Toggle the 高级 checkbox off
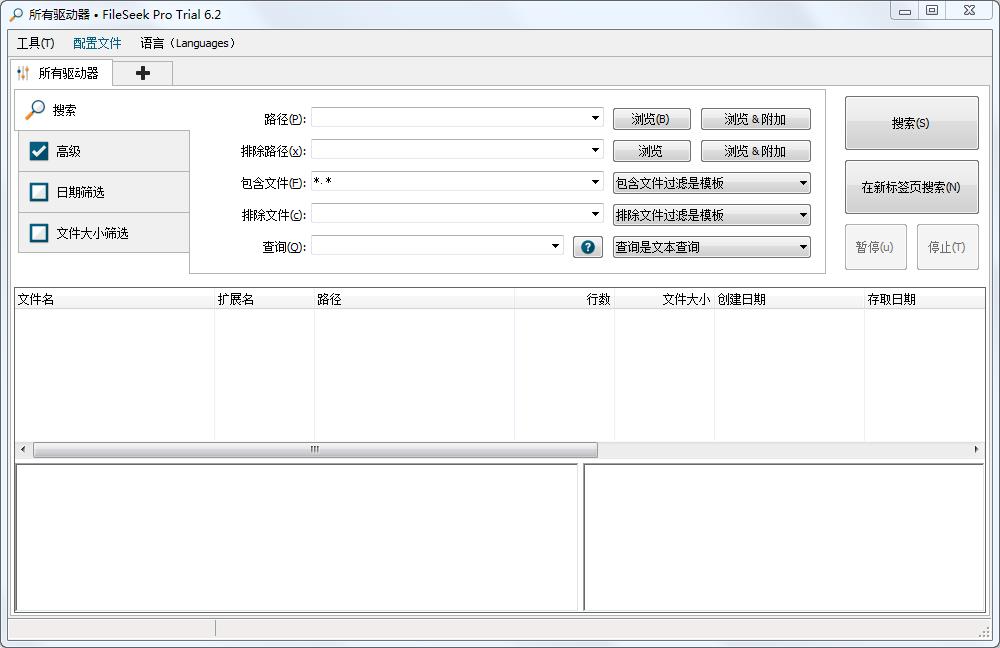The height and width of the screenshot is (648, 1000). (x=38, y=151)
